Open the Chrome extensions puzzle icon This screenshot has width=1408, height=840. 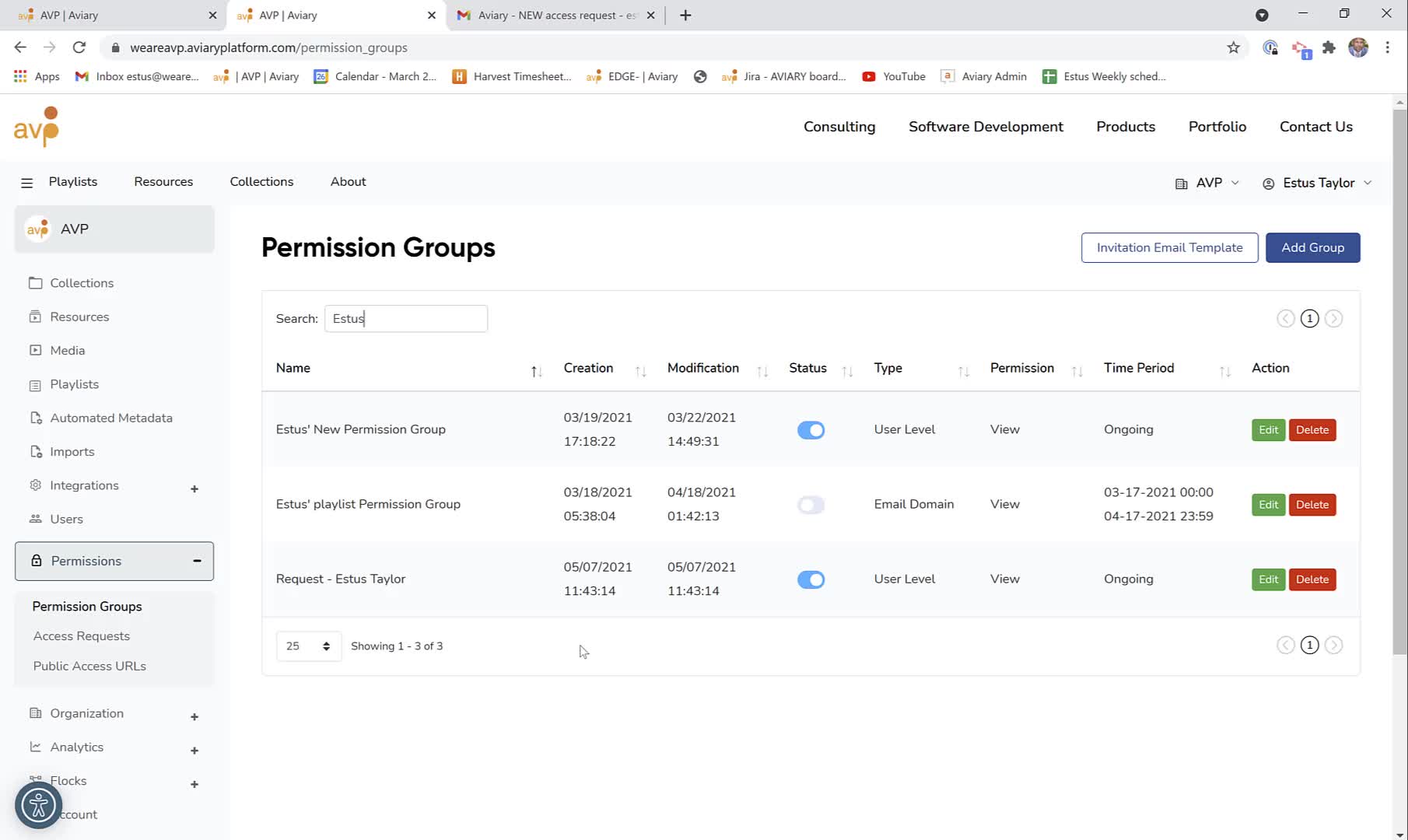(1329, 47)
